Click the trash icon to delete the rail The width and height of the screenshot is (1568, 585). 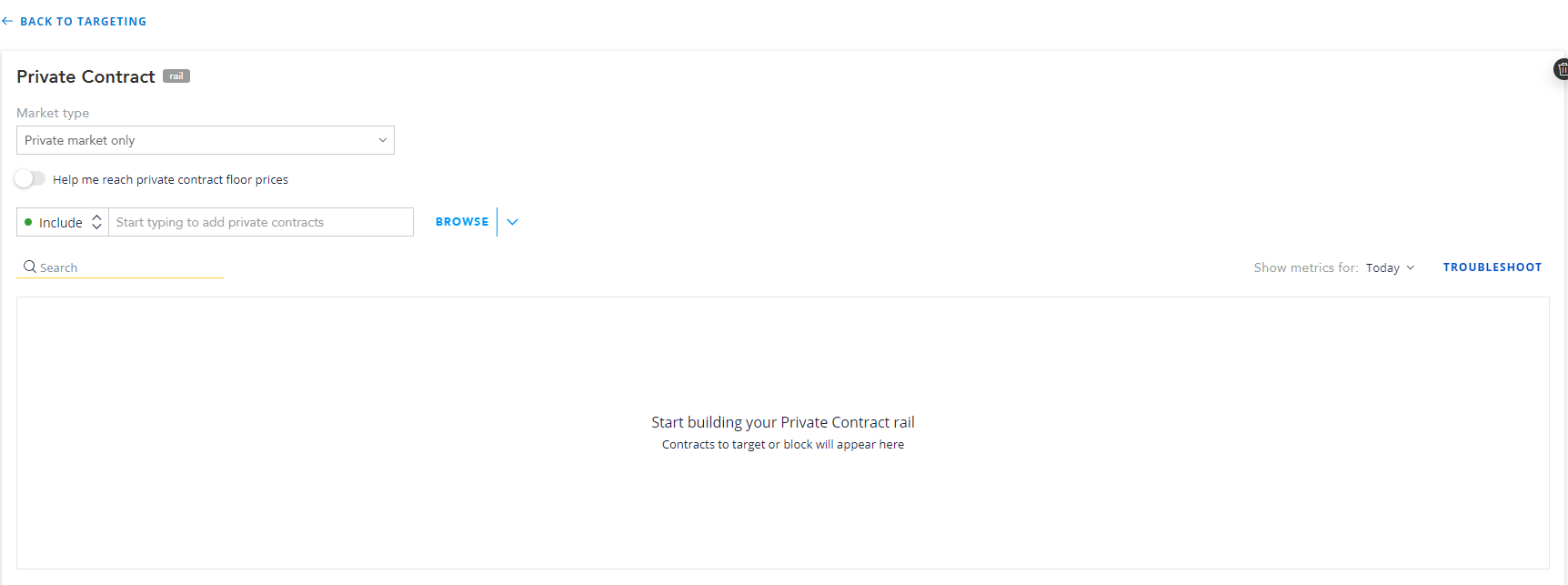[x=1561, y=69]
